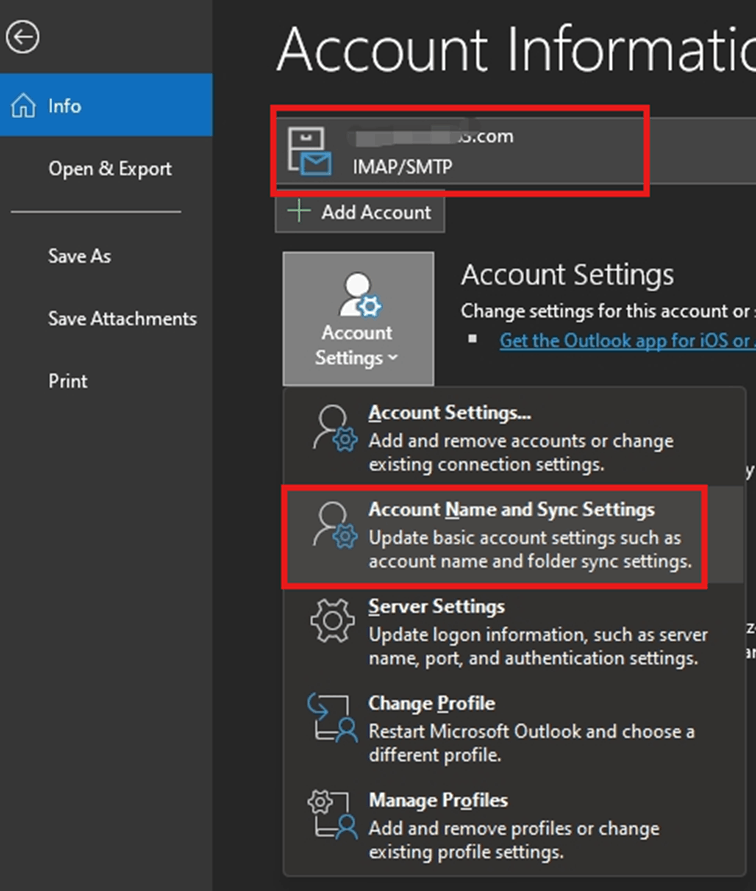Click the Add Account button

(x=360, y=213)
